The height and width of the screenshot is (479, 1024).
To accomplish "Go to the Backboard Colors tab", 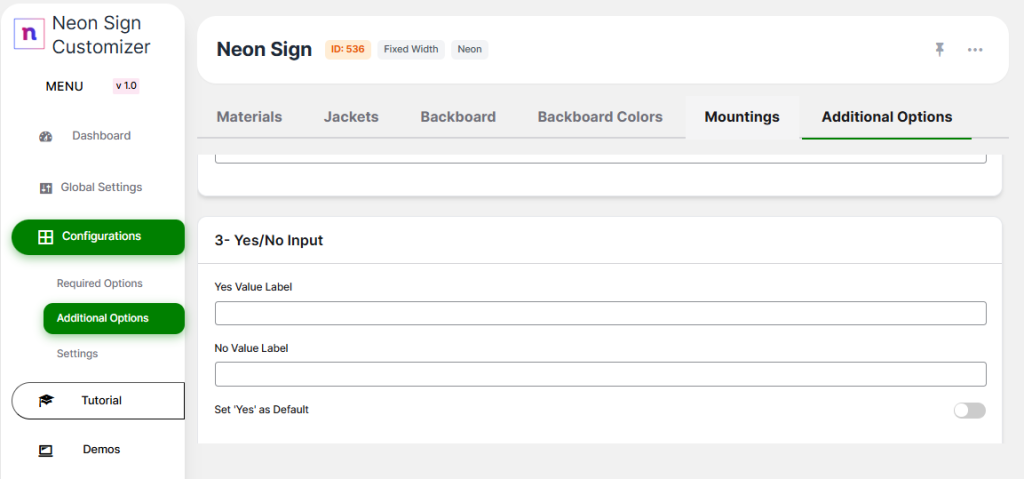I will pos(600,117).
